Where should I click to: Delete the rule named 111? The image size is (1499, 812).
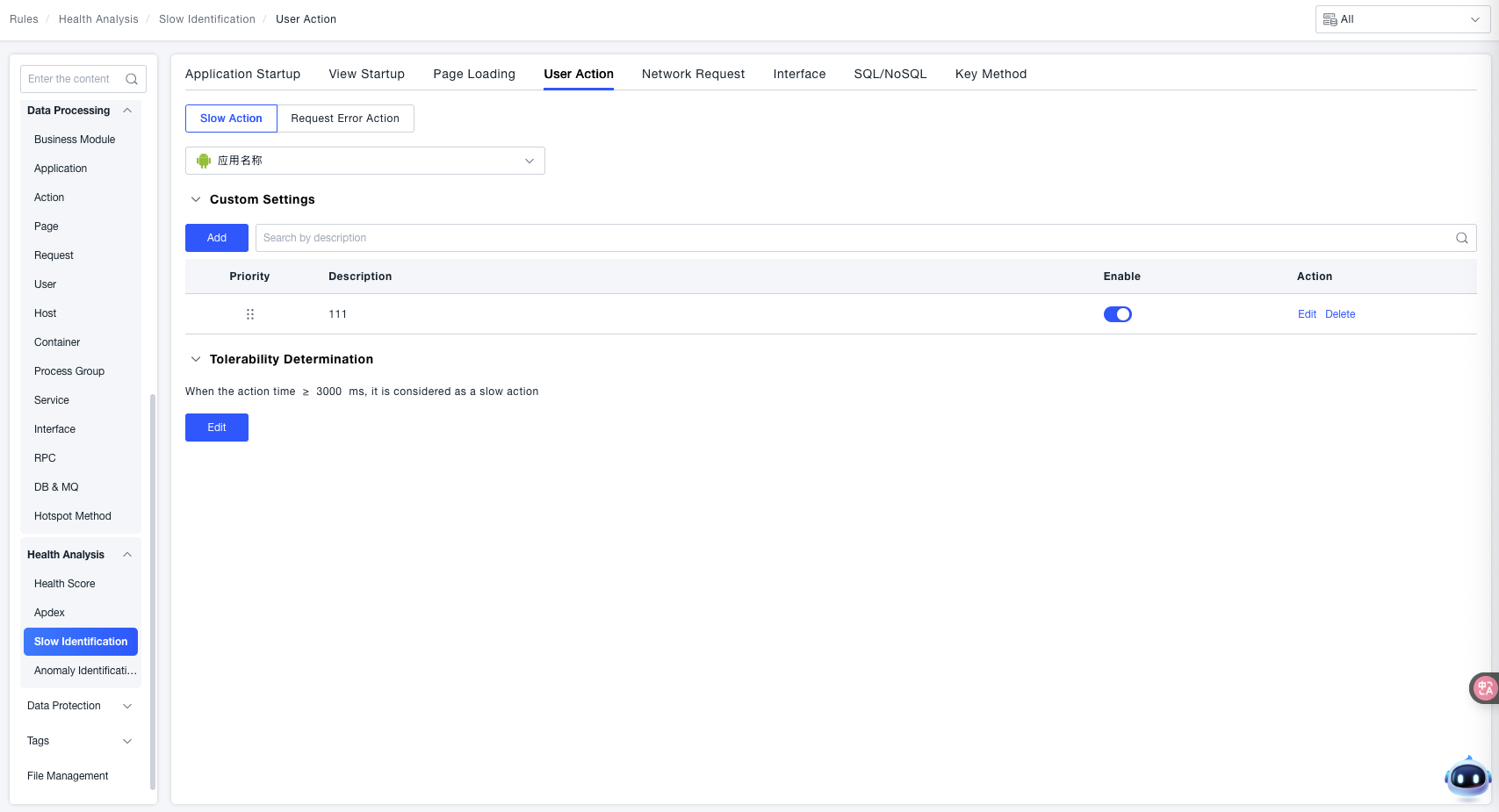click(x=1340, y=314)
